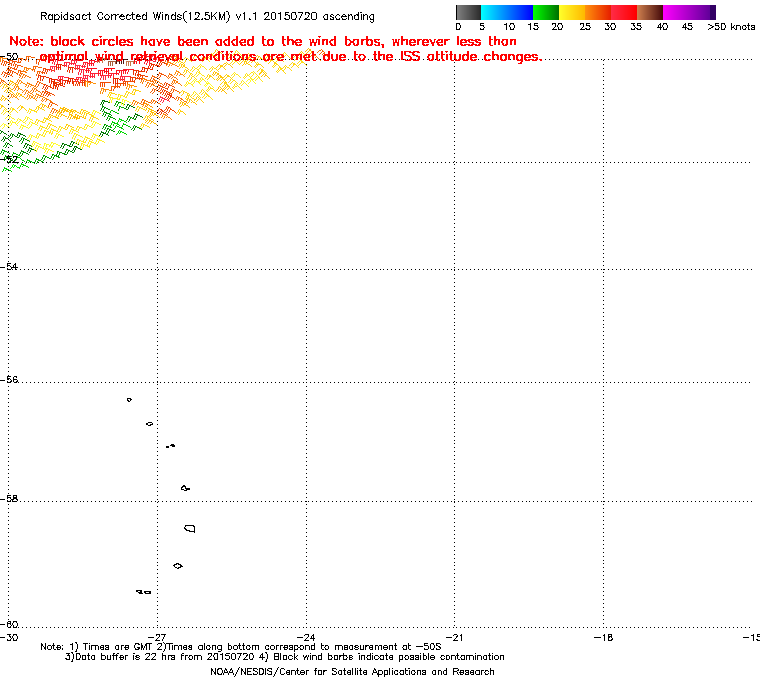Click the '-30' longitude axis label
The width and height of the screenshot is (760, 688).
9,637
